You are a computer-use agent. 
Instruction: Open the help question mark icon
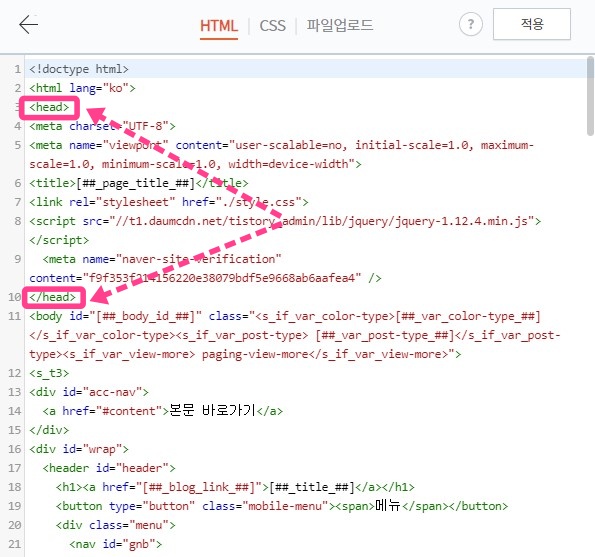point(471,24)
